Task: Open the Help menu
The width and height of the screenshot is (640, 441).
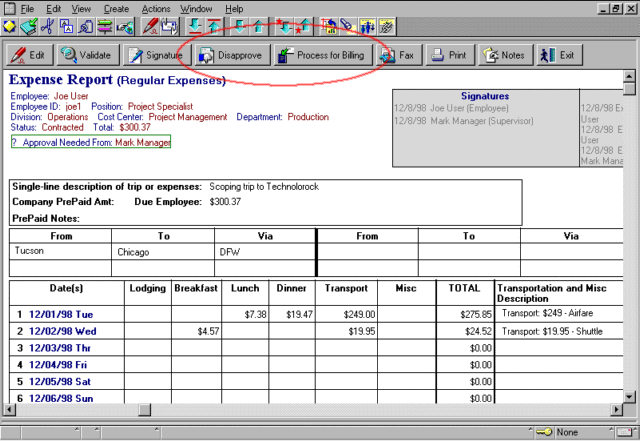Action: [x=234, y=9]
